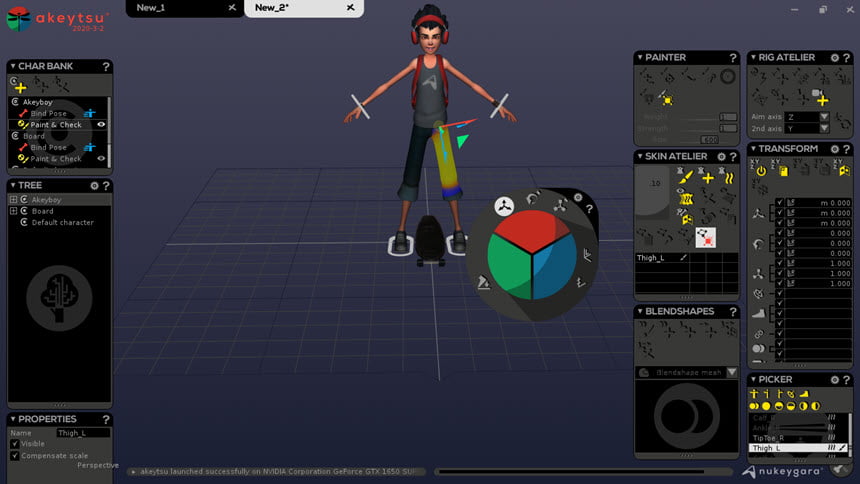Toggle Board Paint & Check visibility eye
860x484 pixels.
[101, 159]
